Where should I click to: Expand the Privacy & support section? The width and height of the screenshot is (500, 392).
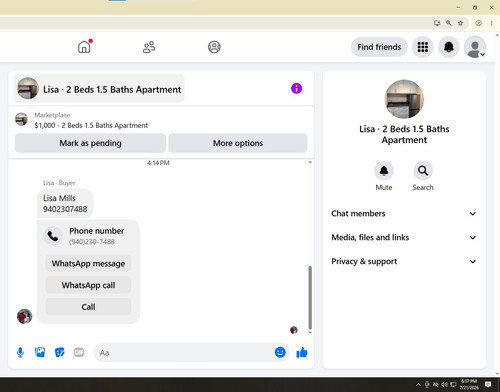[x=404, y=262]
